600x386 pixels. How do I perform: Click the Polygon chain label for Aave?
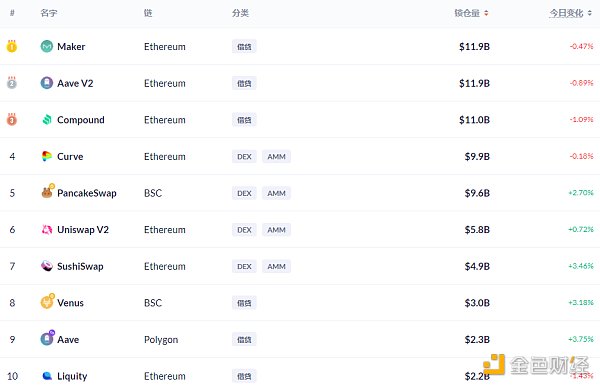tap(161, 340)
